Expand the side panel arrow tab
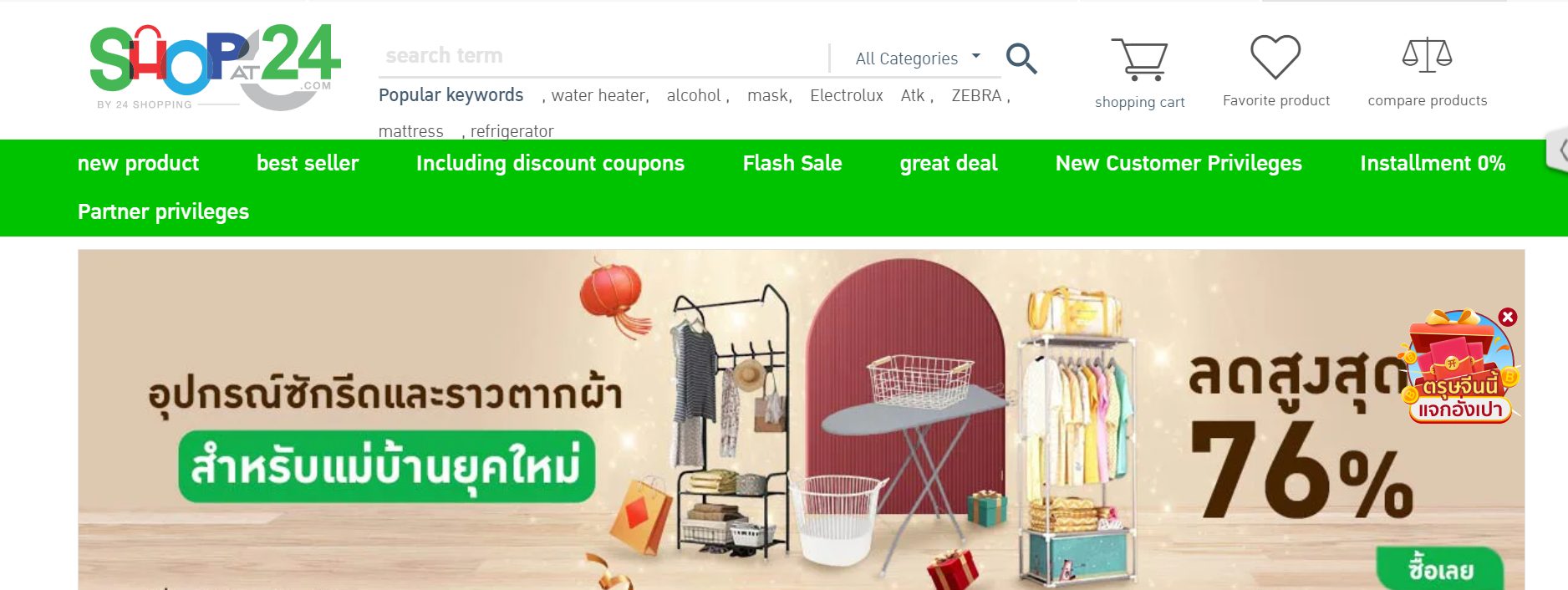This screenshot has height=590, width=1568. point(1559,150)
